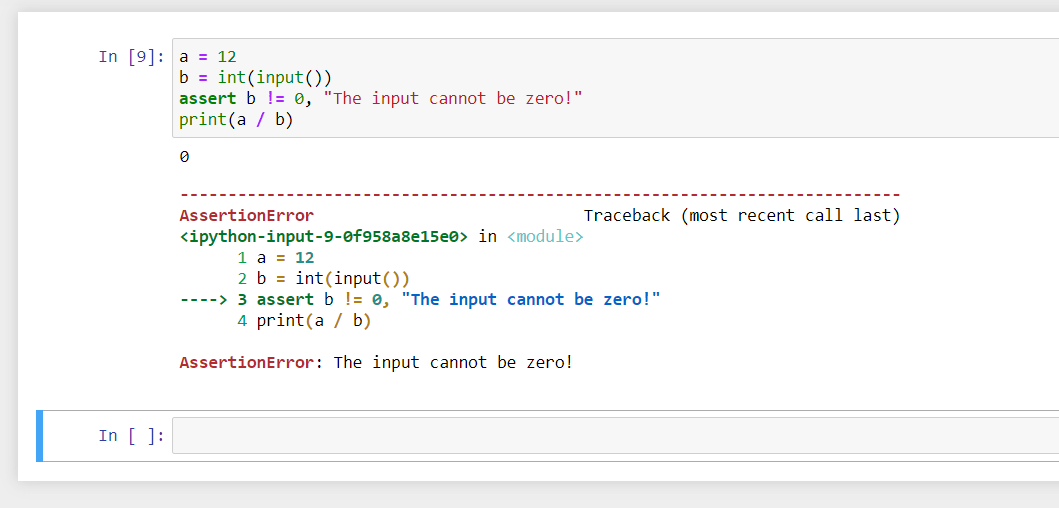Click traceback line 1 'a = 12'
This screenshot has width=1059, height=508.
coord(276,258)
